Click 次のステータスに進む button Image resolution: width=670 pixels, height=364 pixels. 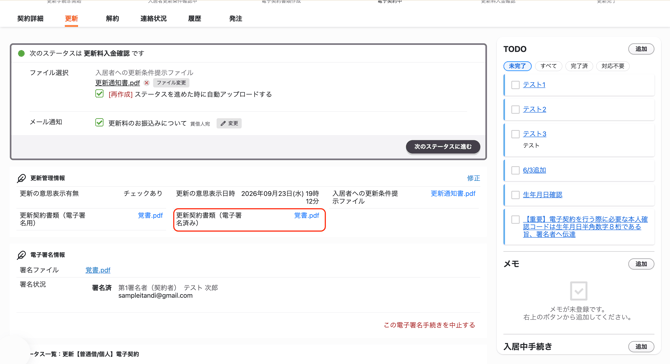[443, 147]
